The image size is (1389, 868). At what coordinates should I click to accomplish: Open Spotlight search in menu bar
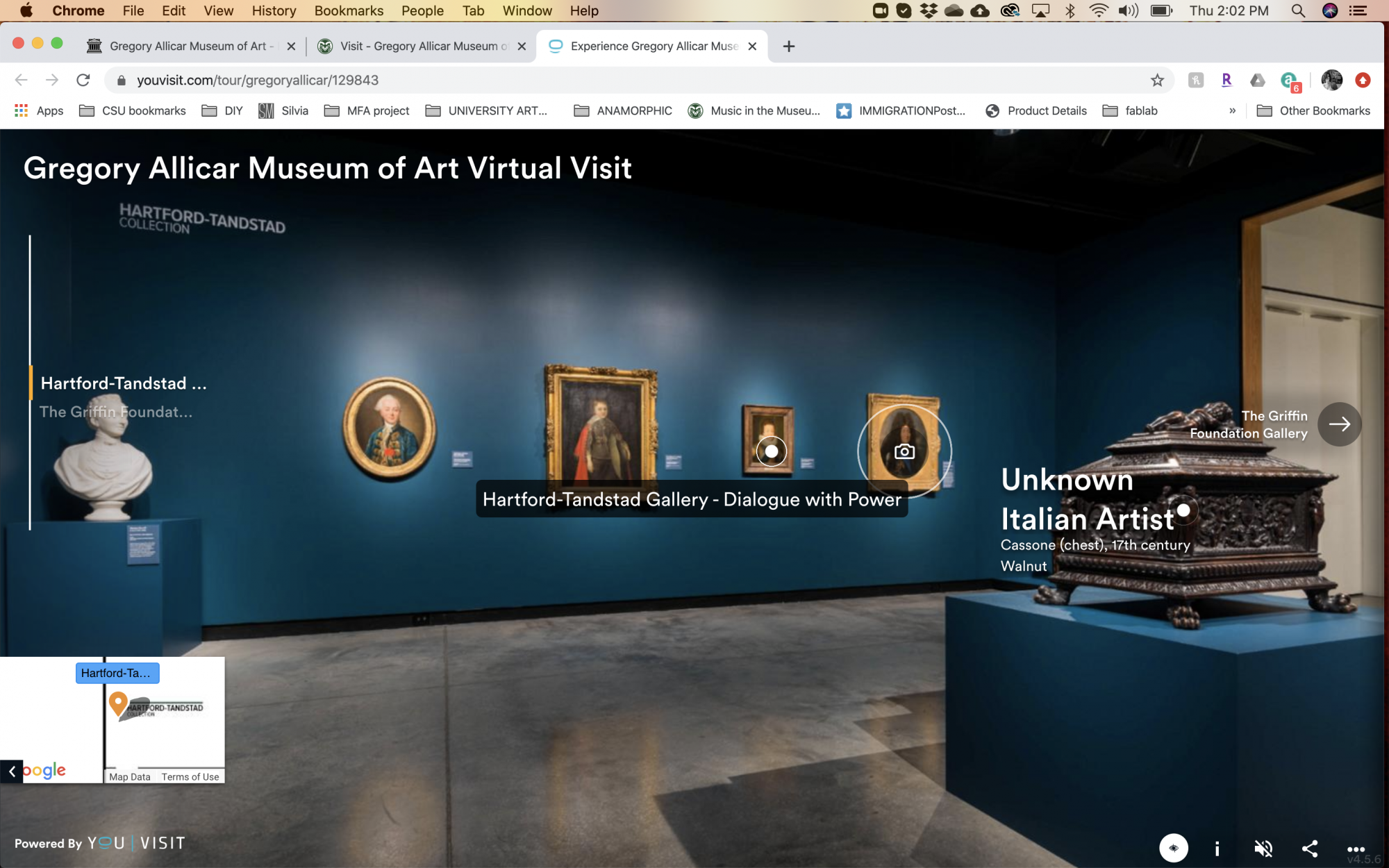tap(1297, 10)
